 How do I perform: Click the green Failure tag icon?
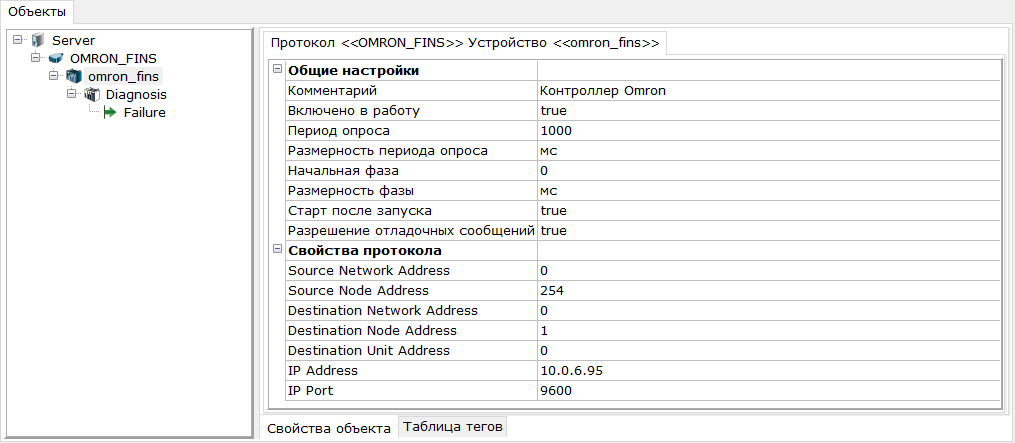(110, 112)
